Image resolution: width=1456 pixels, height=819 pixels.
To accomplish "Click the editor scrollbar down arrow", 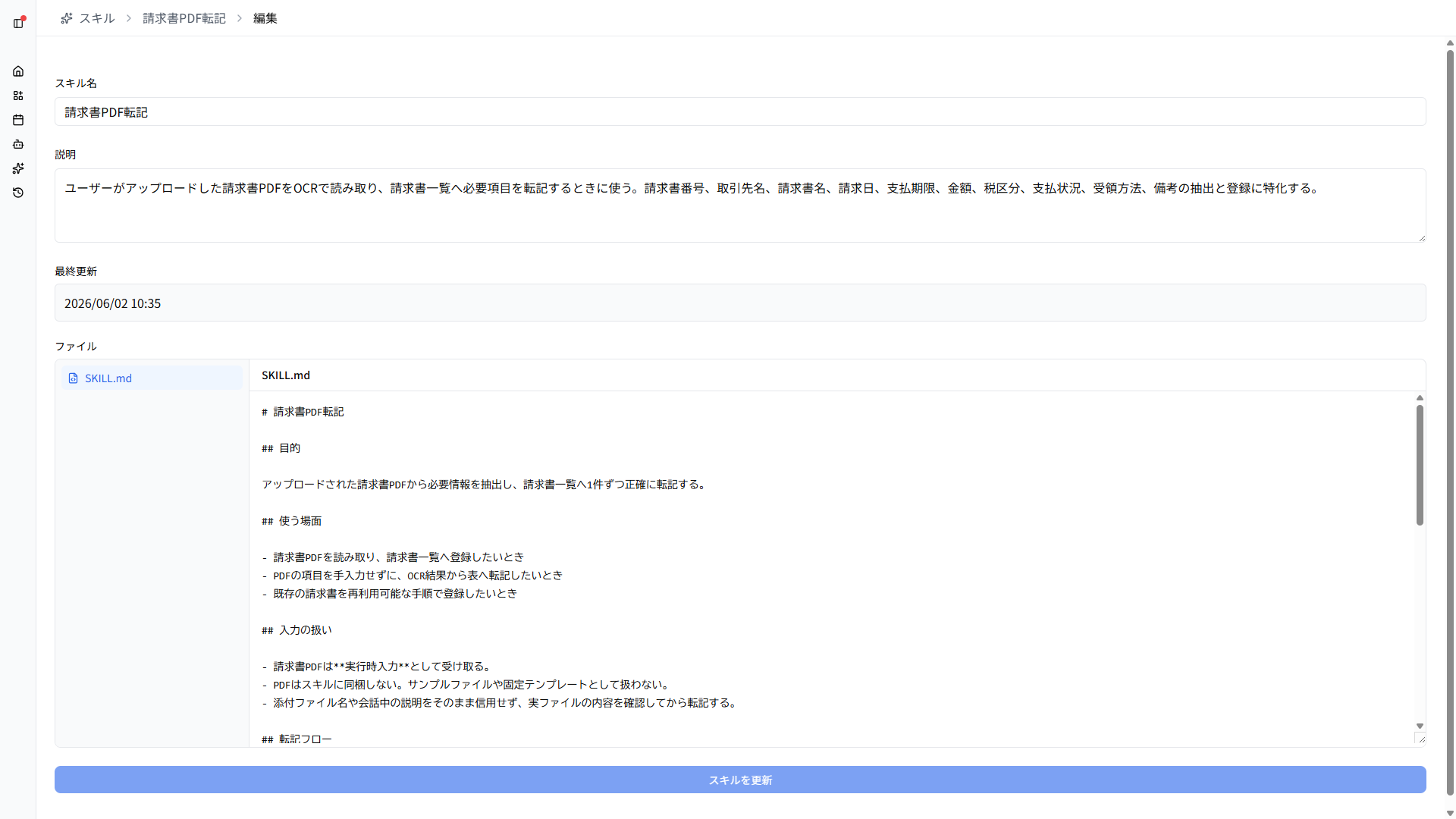I will pos(1420,726).
